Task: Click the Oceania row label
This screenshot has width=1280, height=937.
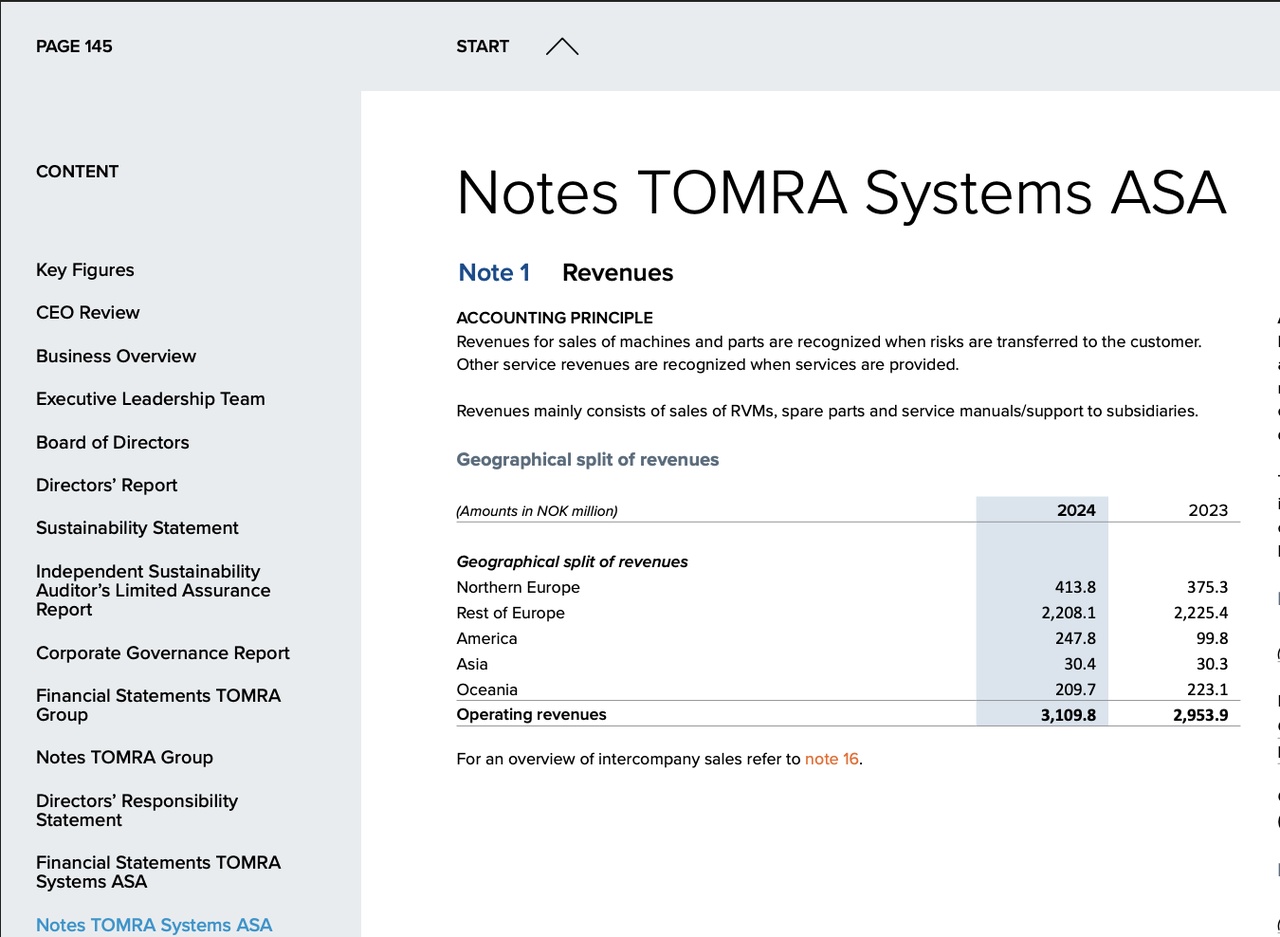Action: (x=487, y=690)
